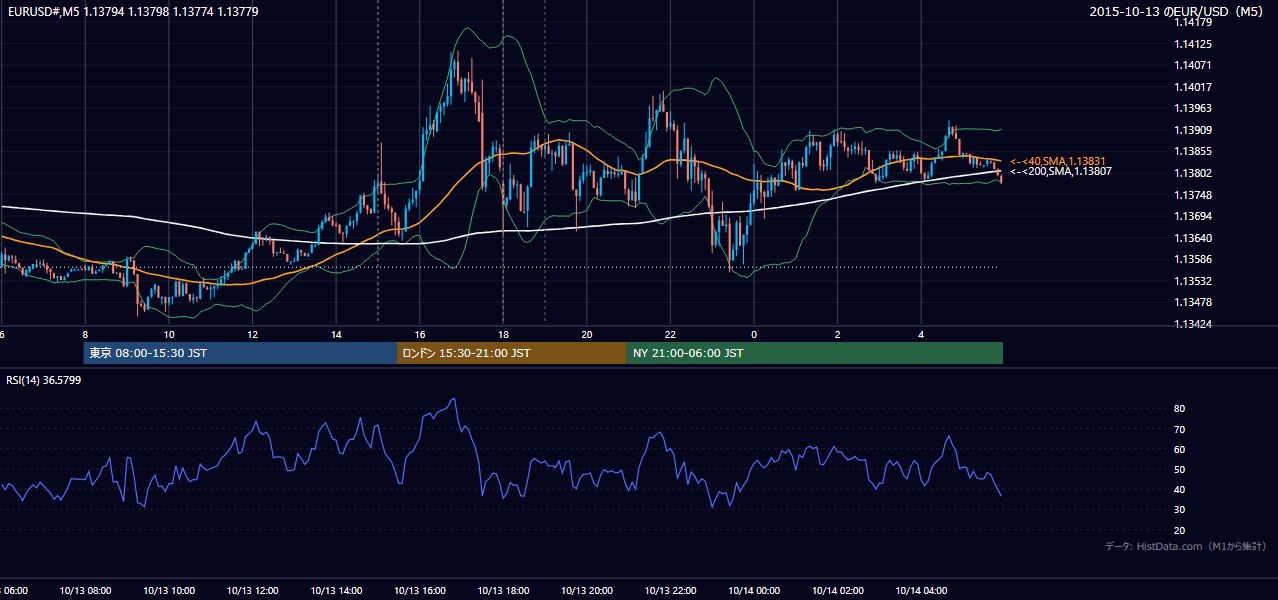Click the 10/13 14:00 time label

336,591
